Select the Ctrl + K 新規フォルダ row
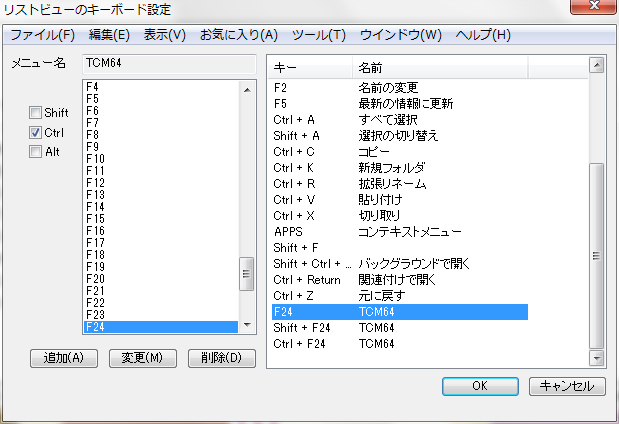The image size is (619, 424). coord(400,168)
